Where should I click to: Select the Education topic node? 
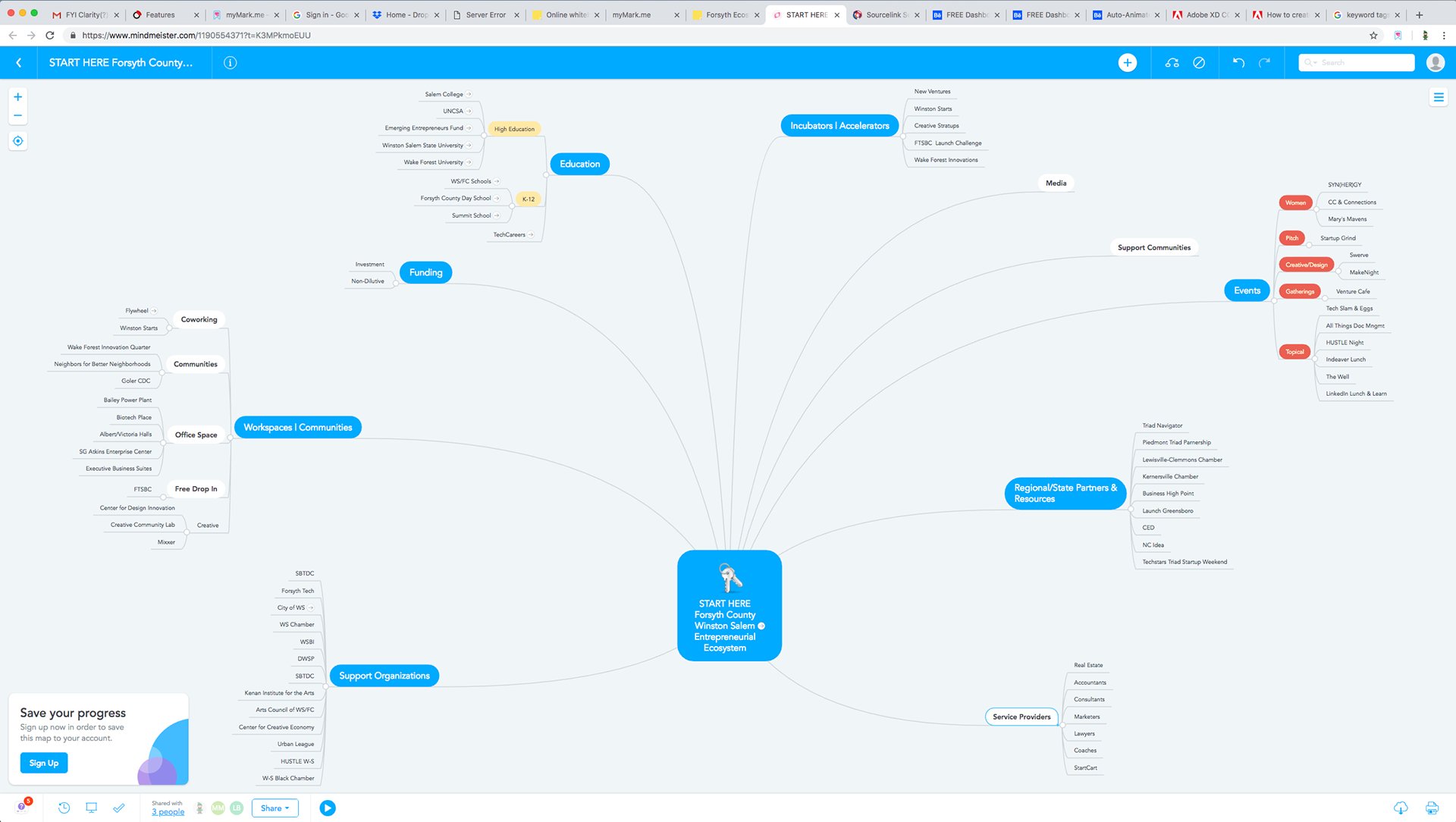[x=579, y=164]
